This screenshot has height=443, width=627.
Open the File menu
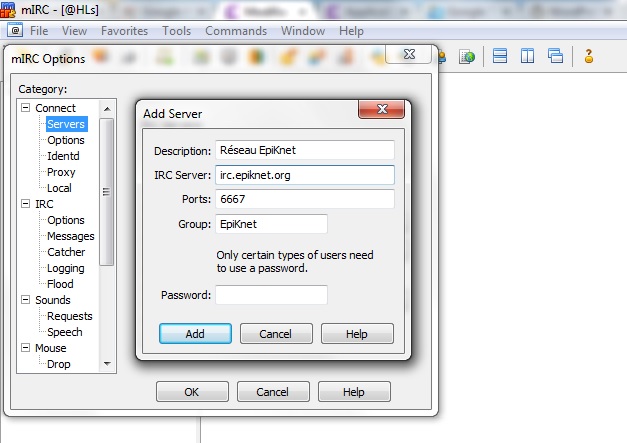pos(39,31)
